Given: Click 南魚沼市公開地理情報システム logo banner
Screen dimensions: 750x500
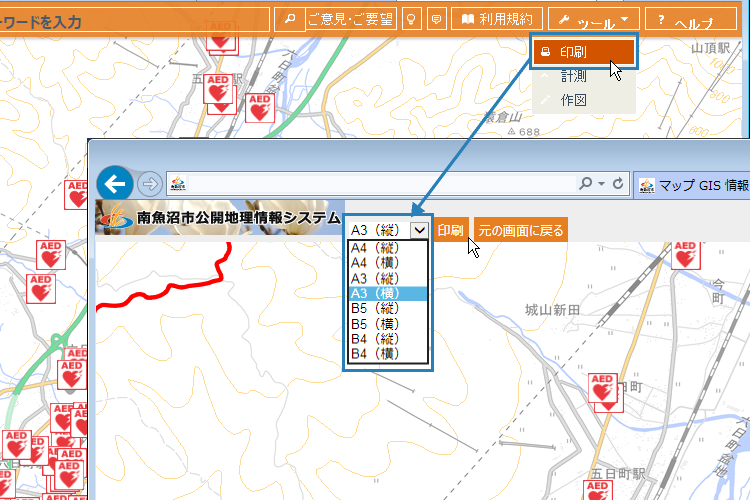Looking at the screenshot, I should (220, 218).
